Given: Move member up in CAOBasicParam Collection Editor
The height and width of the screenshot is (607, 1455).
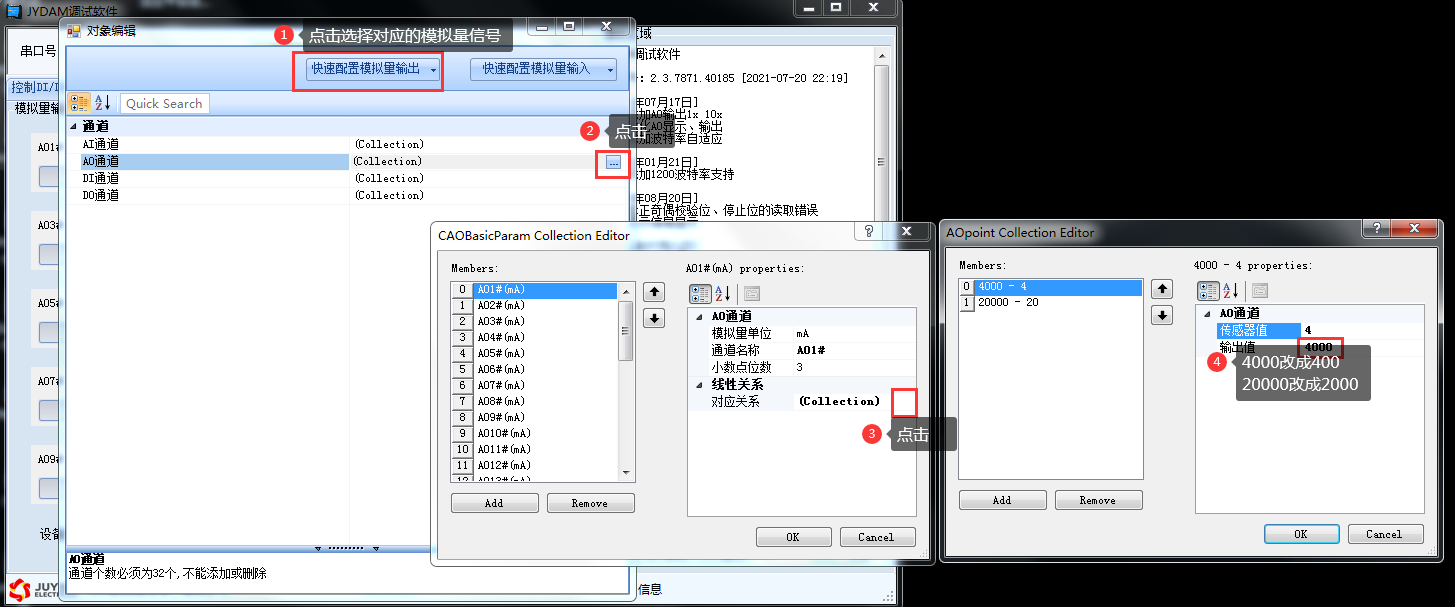Looking at the screenshot, I should pyautogui.click(x=654, y=292).
